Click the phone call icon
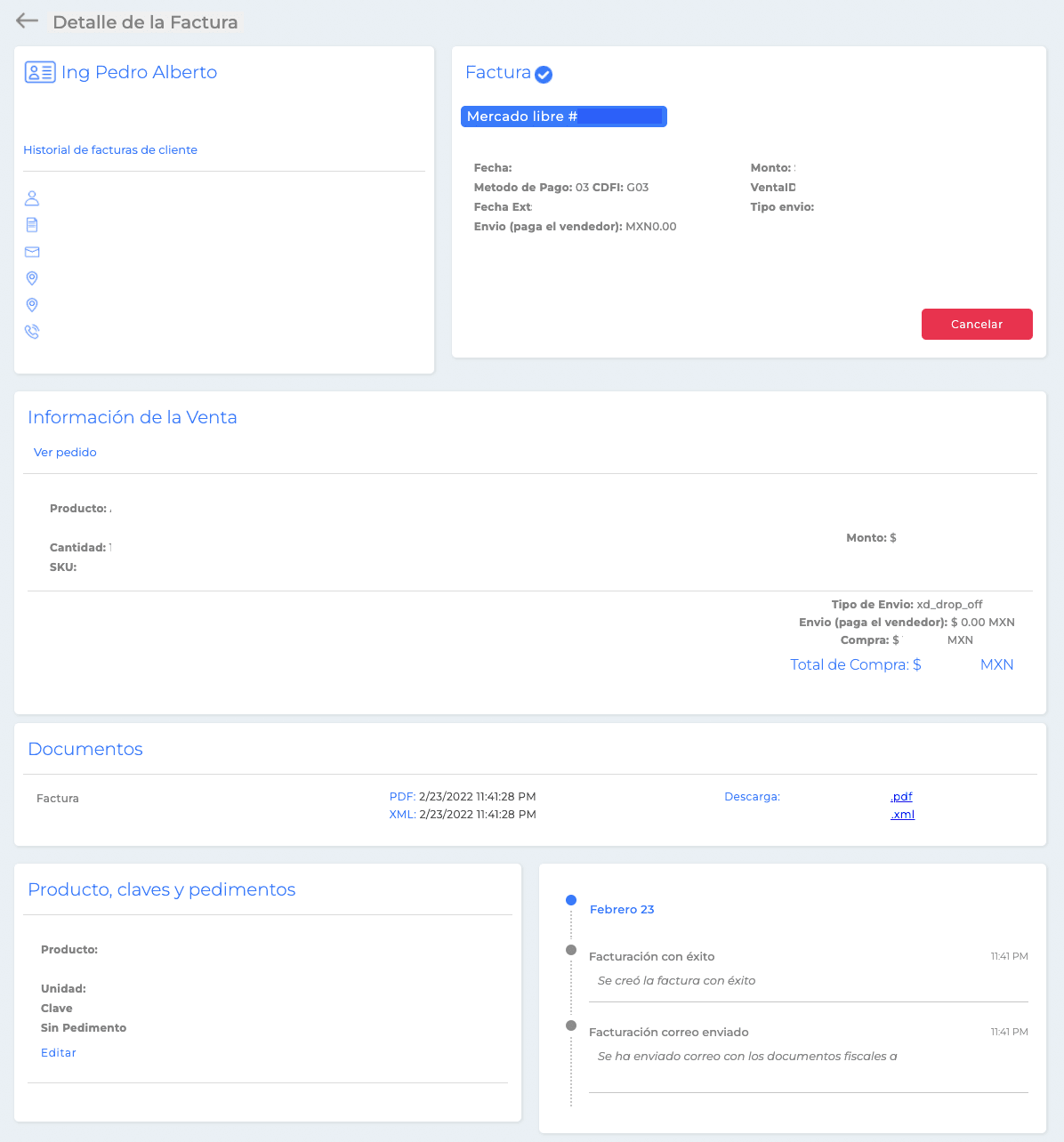The width and height of the screenshot is (1064, 1142). (x=32, y=332)
